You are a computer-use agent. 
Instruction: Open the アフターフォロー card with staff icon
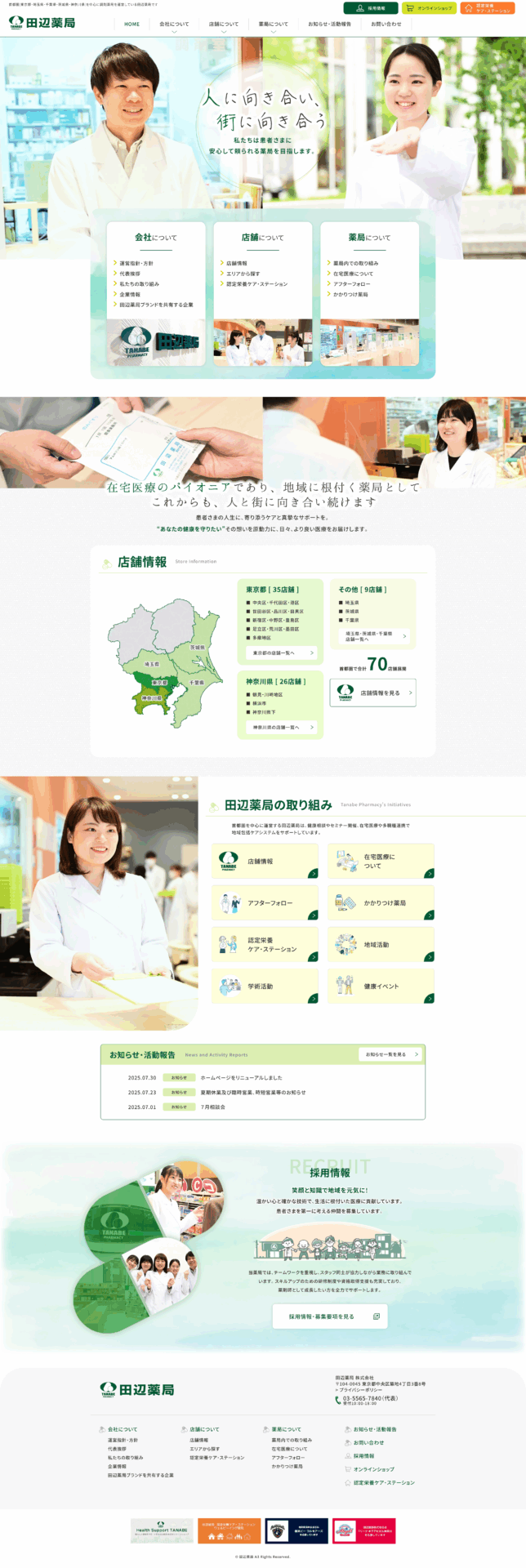pos(265,902)
